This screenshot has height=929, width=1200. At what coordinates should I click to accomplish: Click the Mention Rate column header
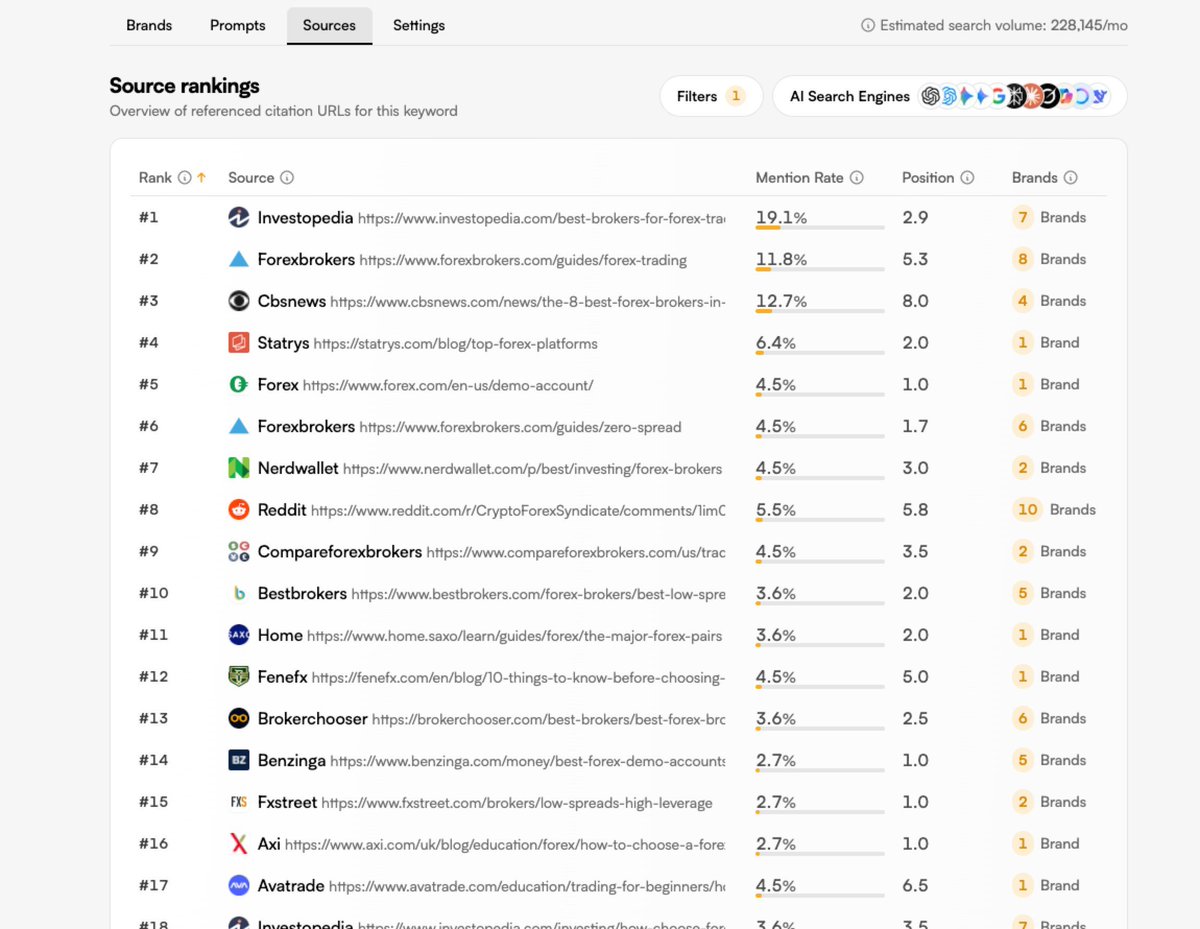click(x=800, y=178)
